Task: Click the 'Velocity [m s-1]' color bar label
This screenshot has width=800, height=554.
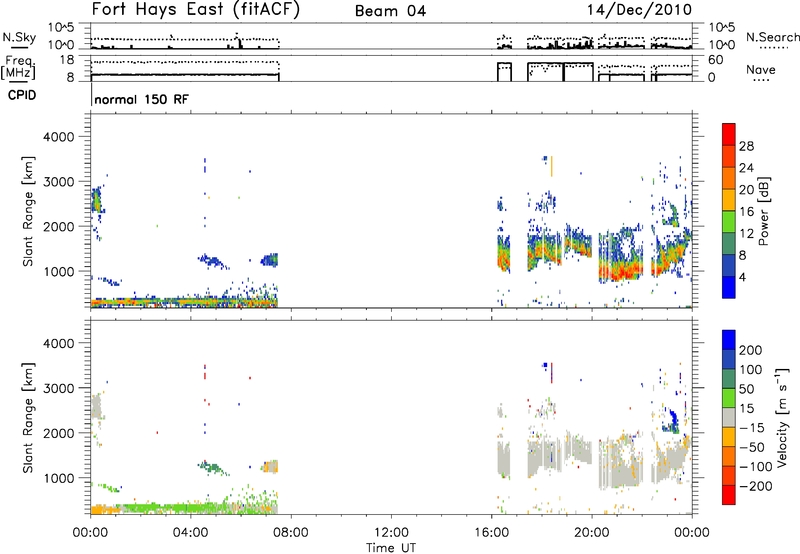Action: click(782, 417)
